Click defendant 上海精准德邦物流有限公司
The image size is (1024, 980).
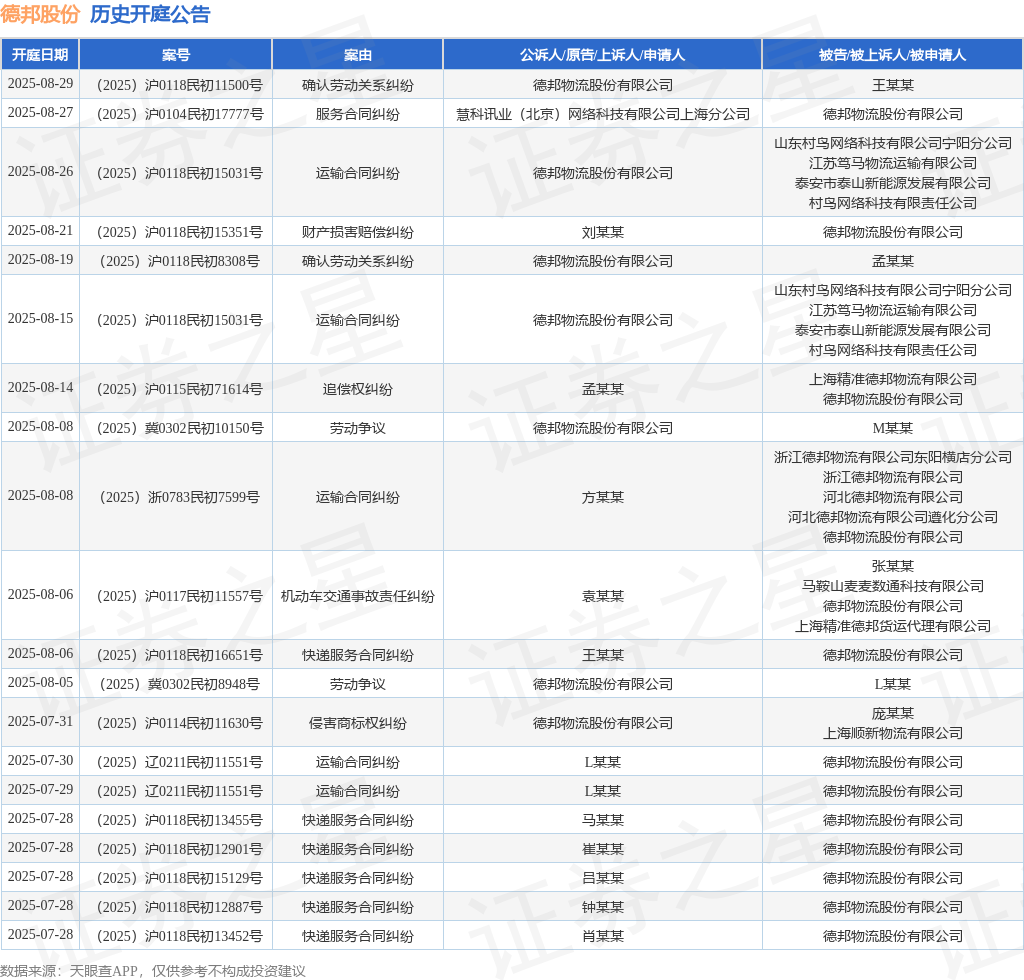(x=892, y=379)
